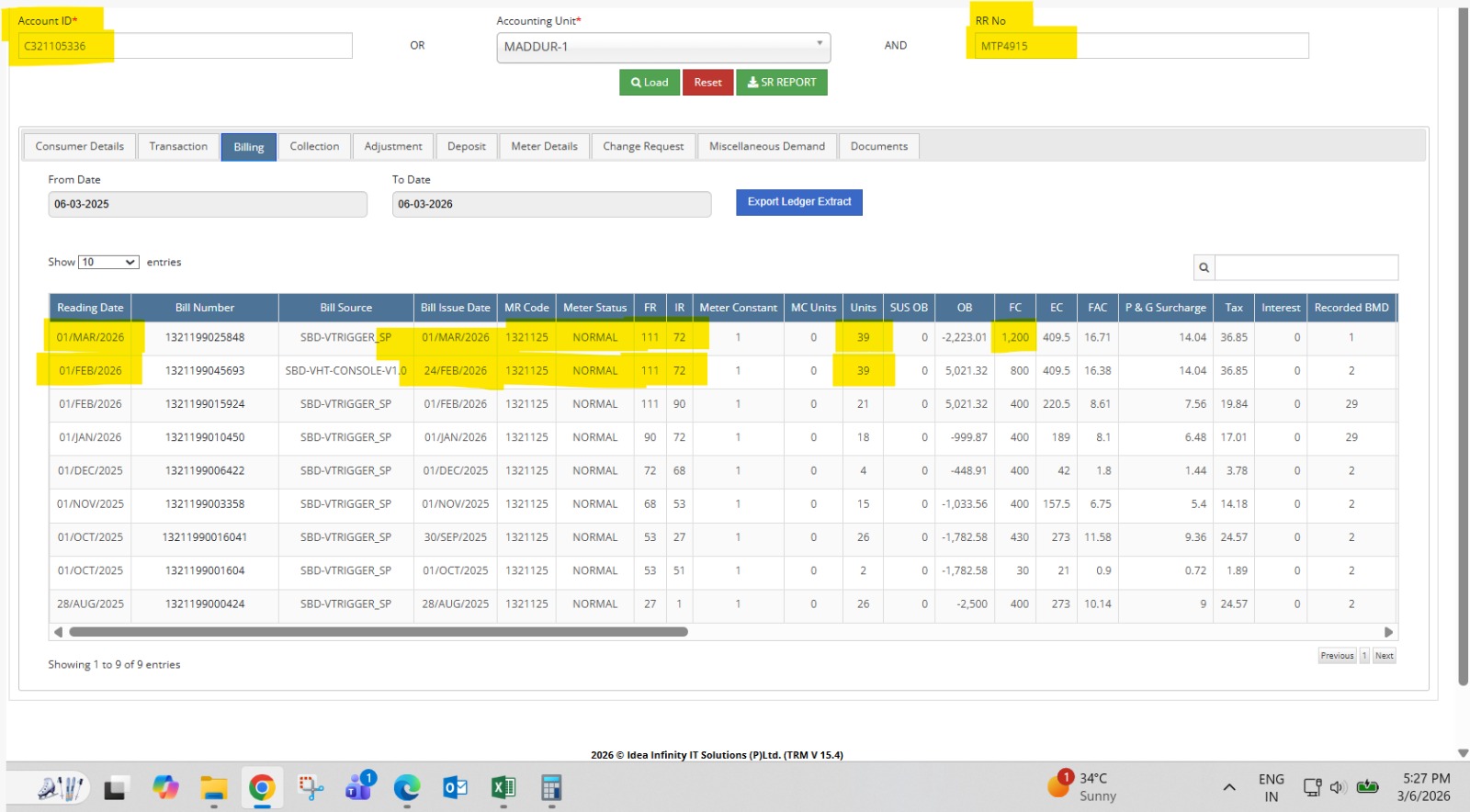
Task: Open Microsoft Teams from the taskbar
Action: [358, 788]
